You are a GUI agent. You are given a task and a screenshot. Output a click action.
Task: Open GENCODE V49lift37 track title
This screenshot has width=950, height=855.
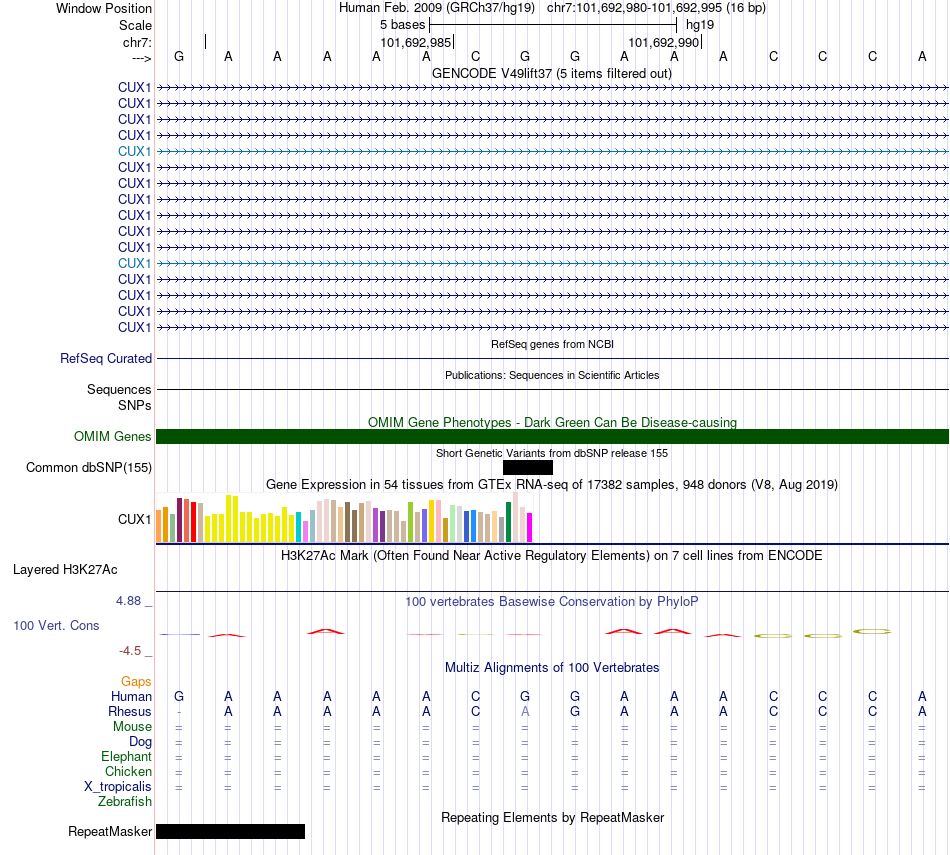tap(551, 73)
